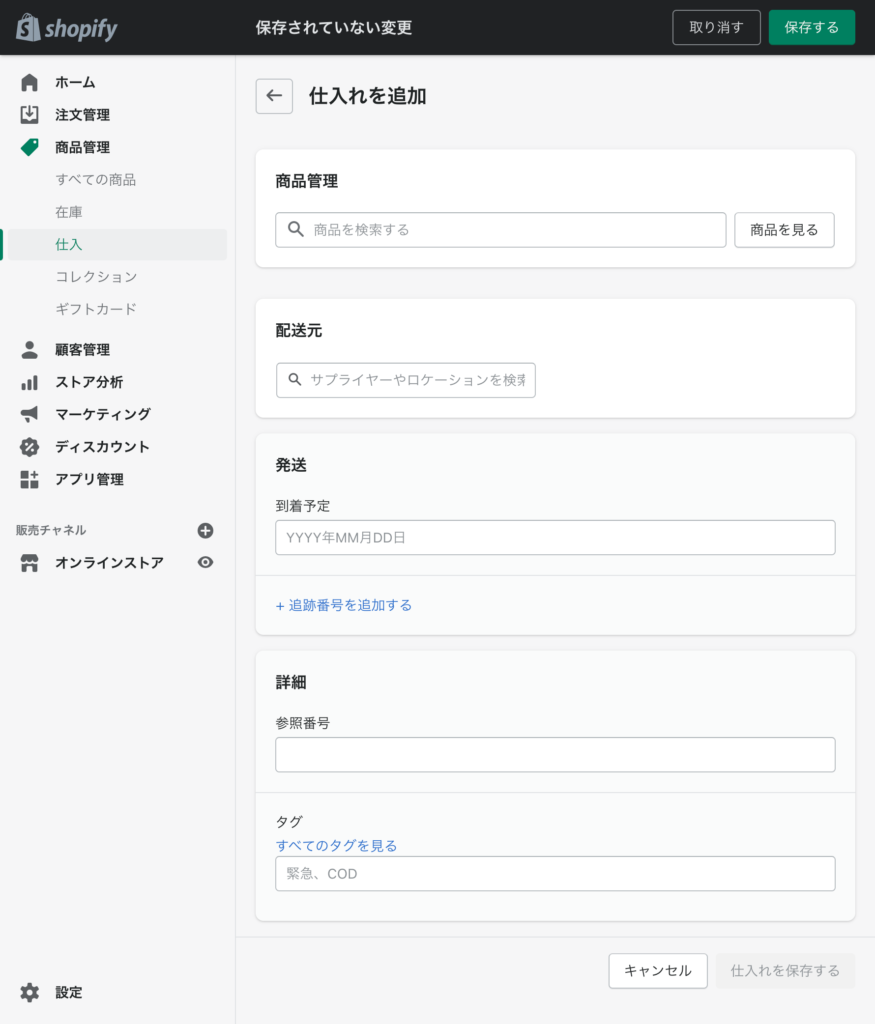The height and width of the screenshot is (1024, 875).
Task: Open 設定 gear icon
Action: tap(29, 992)
